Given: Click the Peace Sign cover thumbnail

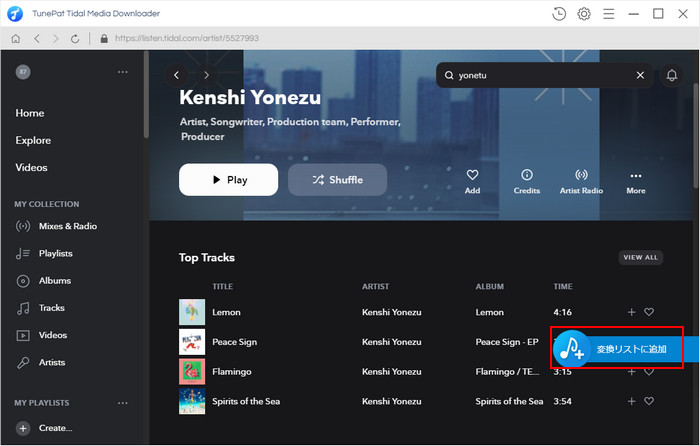Looking at the screenshot, I should [192, 342].
